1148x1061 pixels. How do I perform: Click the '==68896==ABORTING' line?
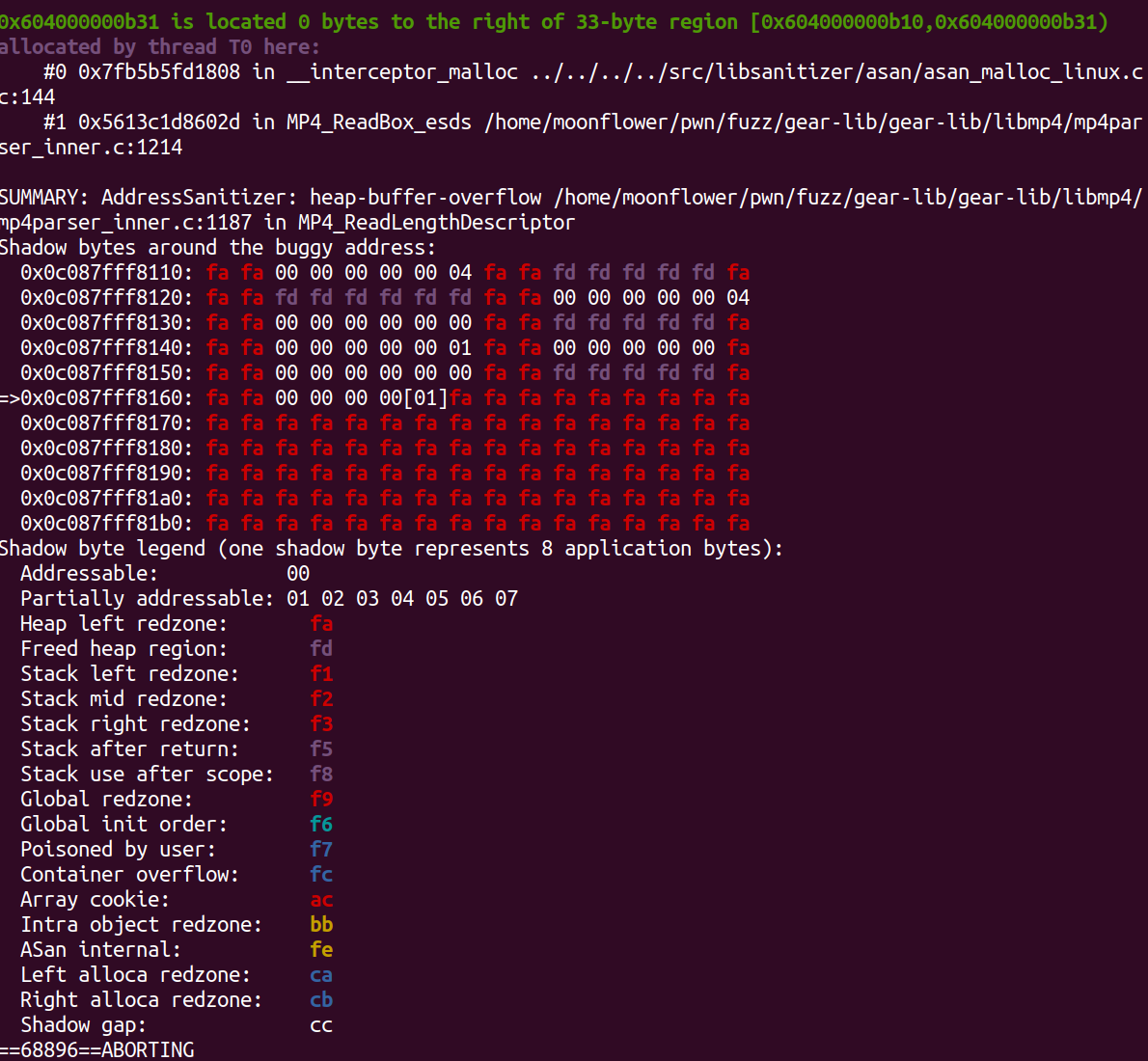[x=97, y=1050]
